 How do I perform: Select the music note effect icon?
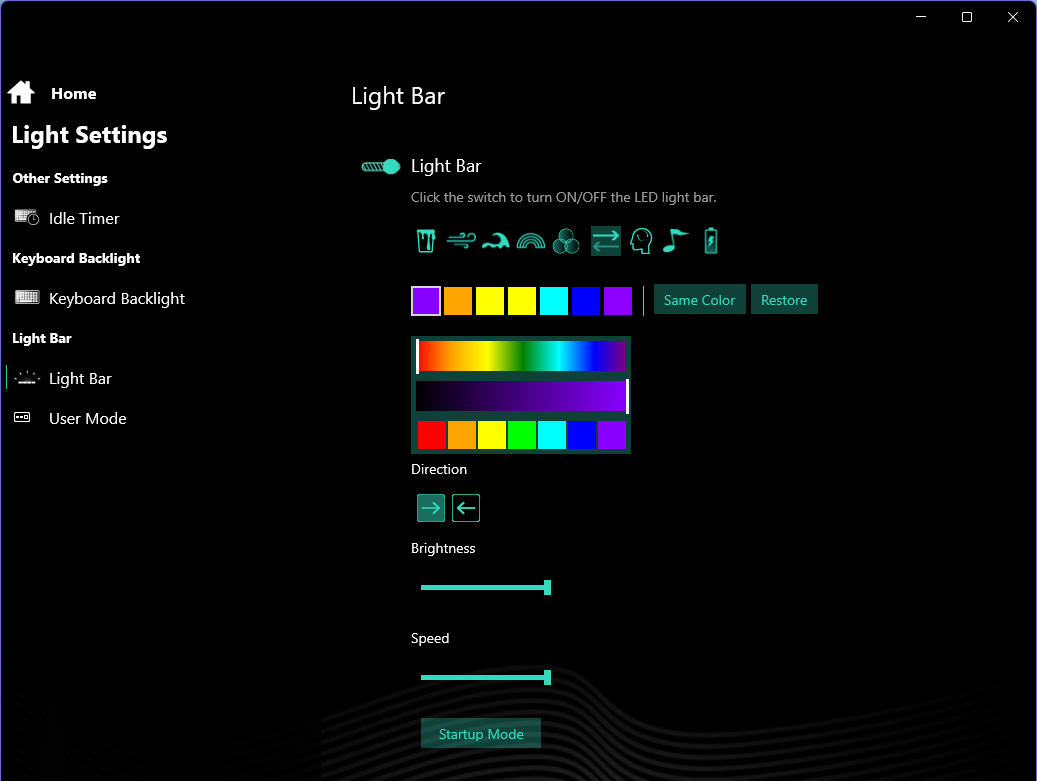675,241
